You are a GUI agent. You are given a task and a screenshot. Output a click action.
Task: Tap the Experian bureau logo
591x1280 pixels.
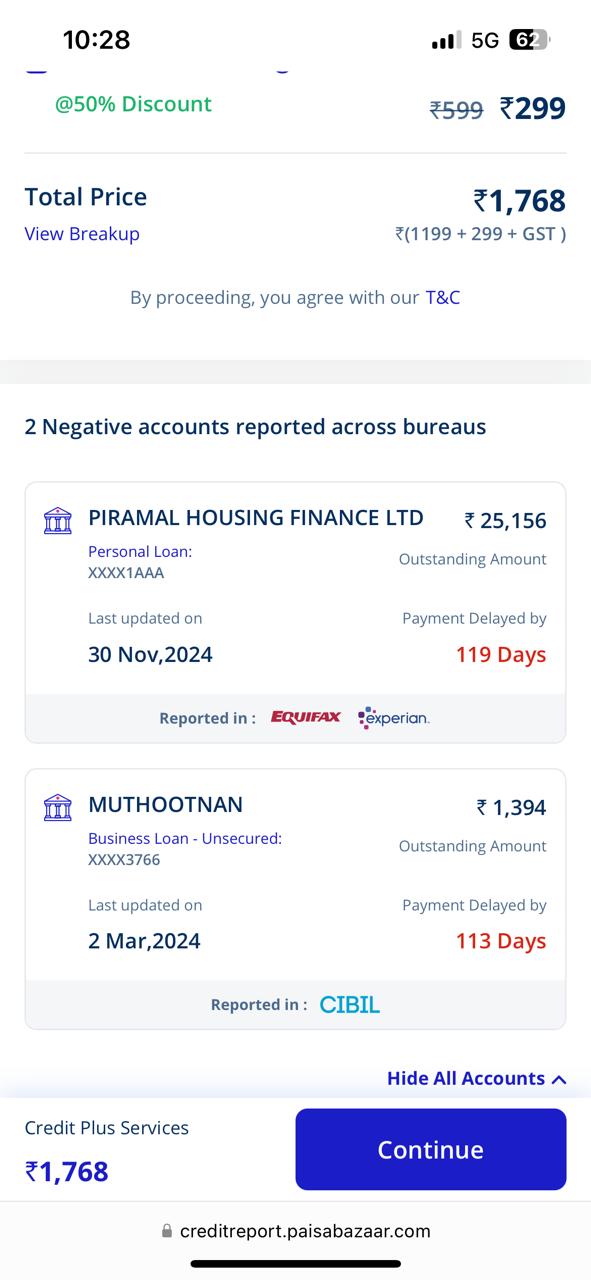[394, 717]
